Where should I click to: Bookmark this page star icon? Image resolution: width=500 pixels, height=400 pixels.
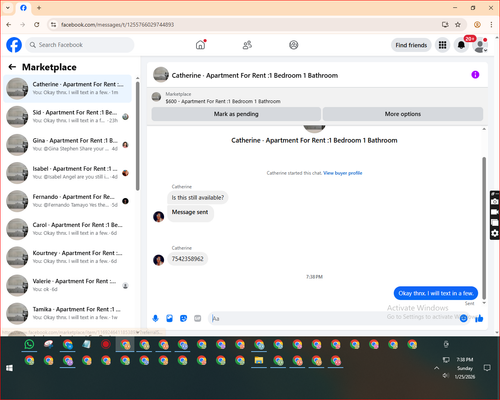[458, 25]
